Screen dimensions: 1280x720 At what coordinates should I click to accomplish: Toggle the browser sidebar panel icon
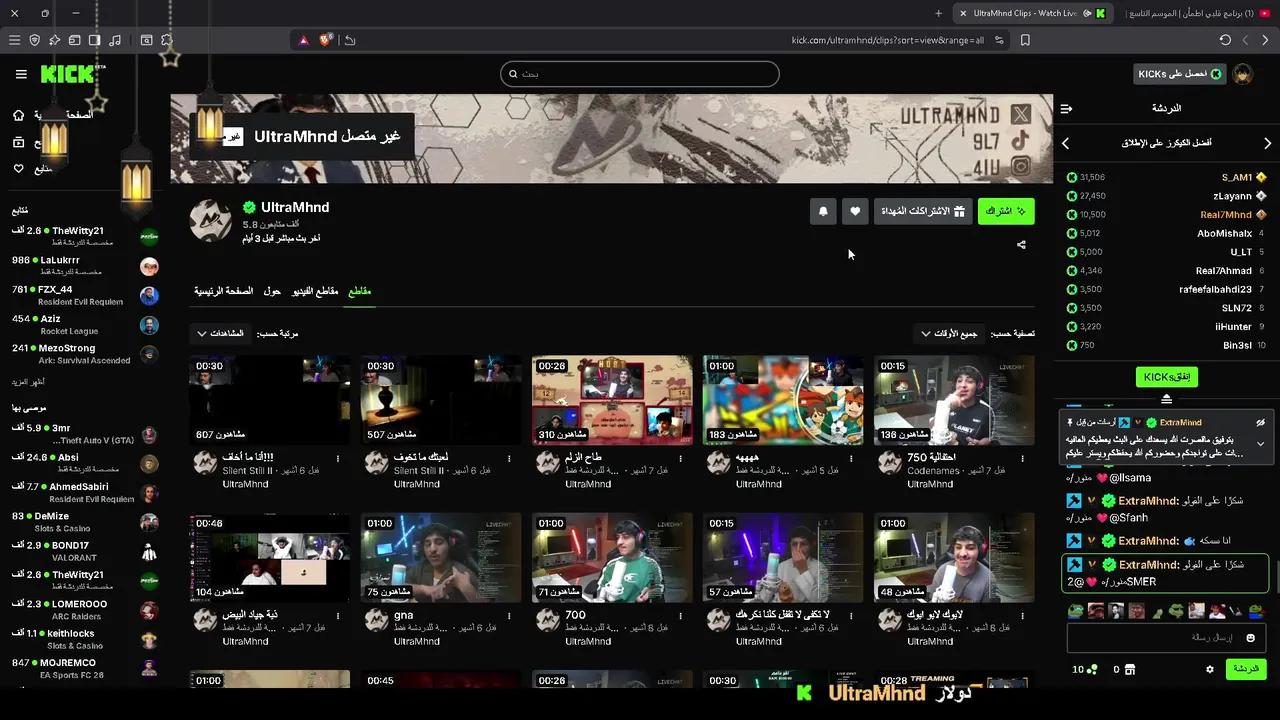[94, 40]
